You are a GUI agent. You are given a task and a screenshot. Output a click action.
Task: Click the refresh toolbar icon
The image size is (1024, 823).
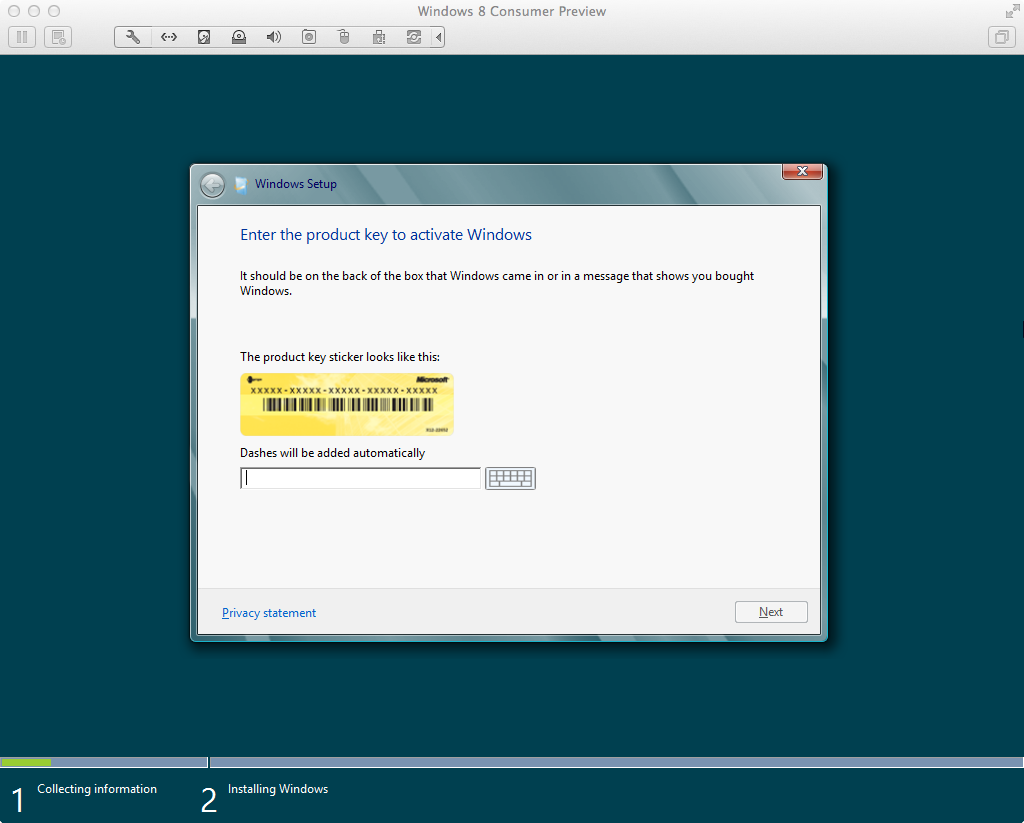click(413, 36)
